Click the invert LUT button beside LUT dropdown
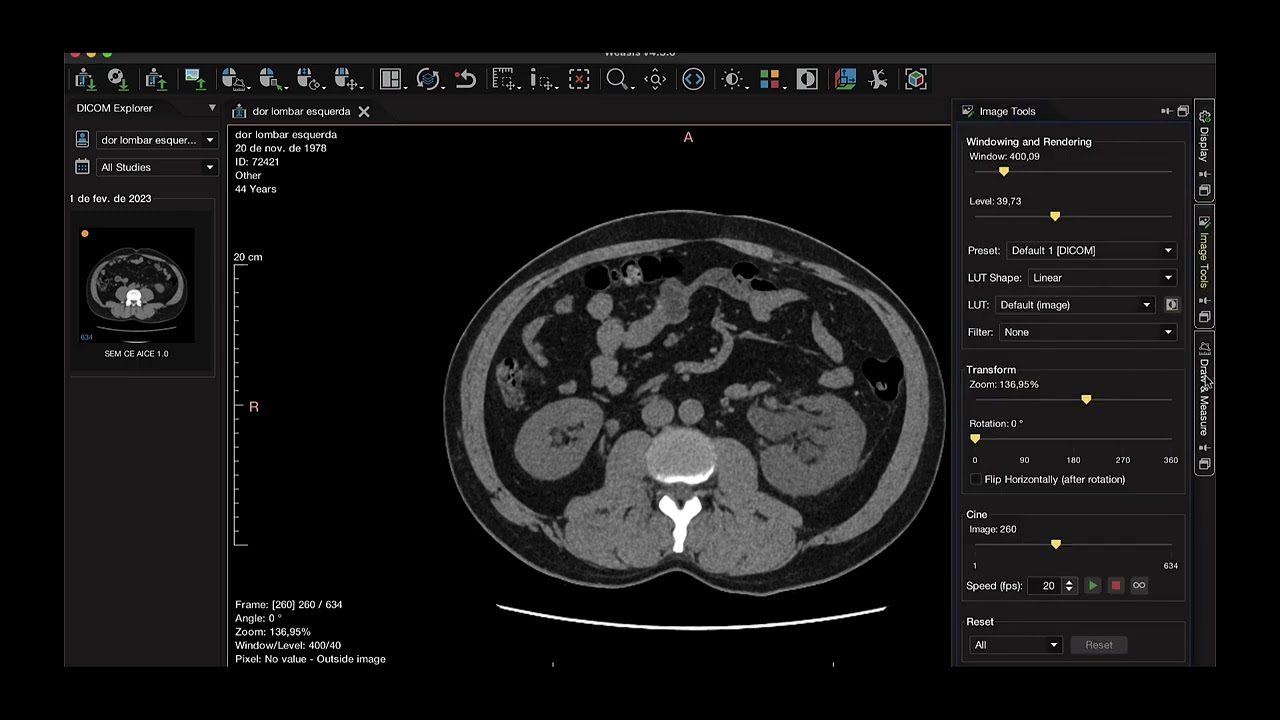The height and width of the screenshot is (720, 1280). [x=1172, y=305]
